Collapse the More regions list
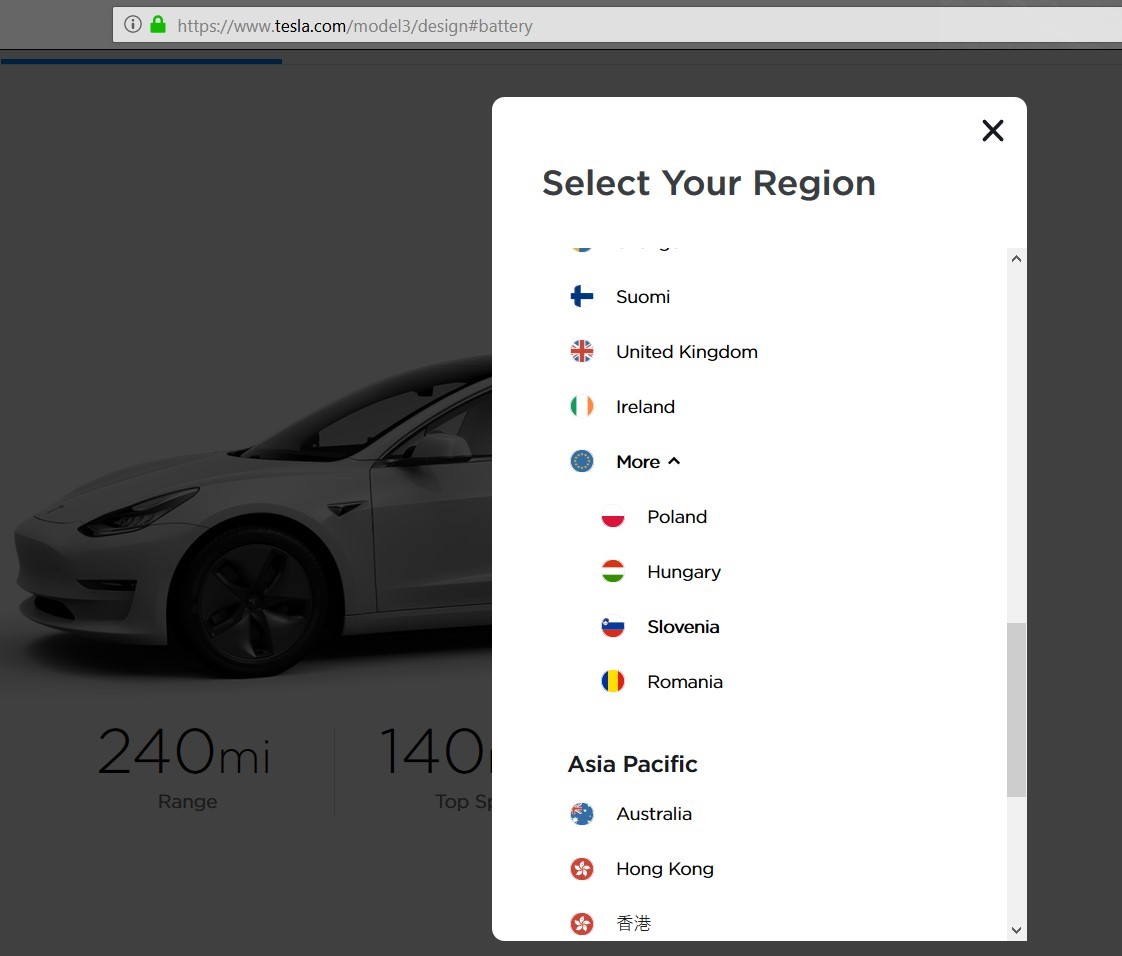1122x956 pixels. point(638,462)
